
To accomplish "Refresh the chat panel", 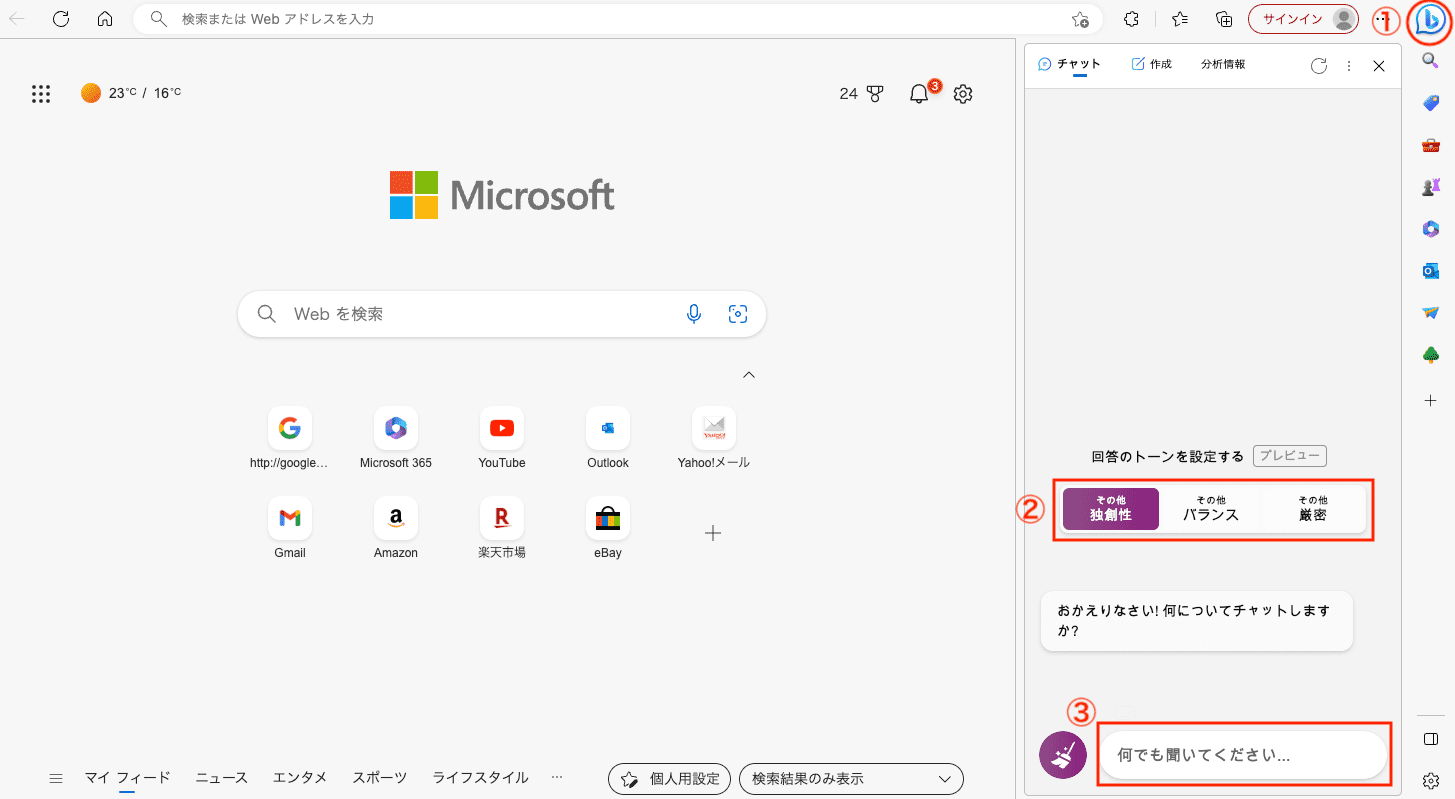I will click(x=1319, y=66).
